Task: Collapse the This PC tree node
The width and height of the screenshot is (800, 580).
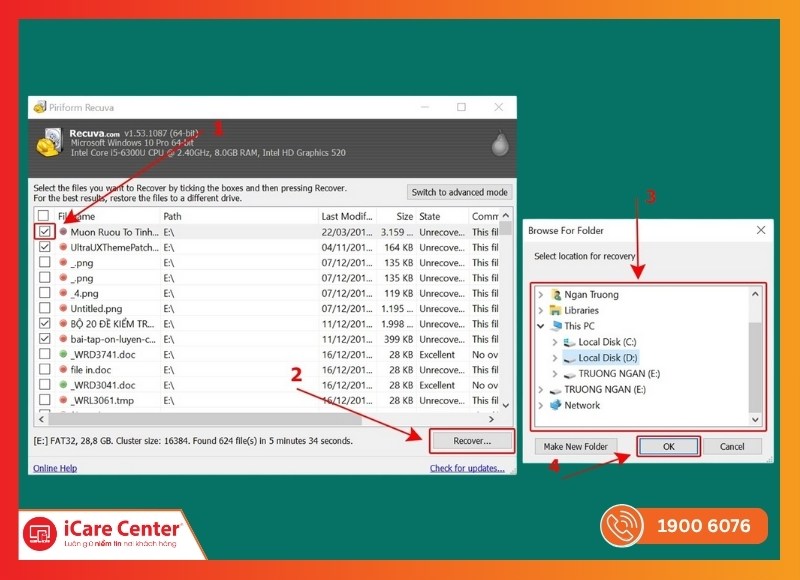Action: tap(542, 326)
